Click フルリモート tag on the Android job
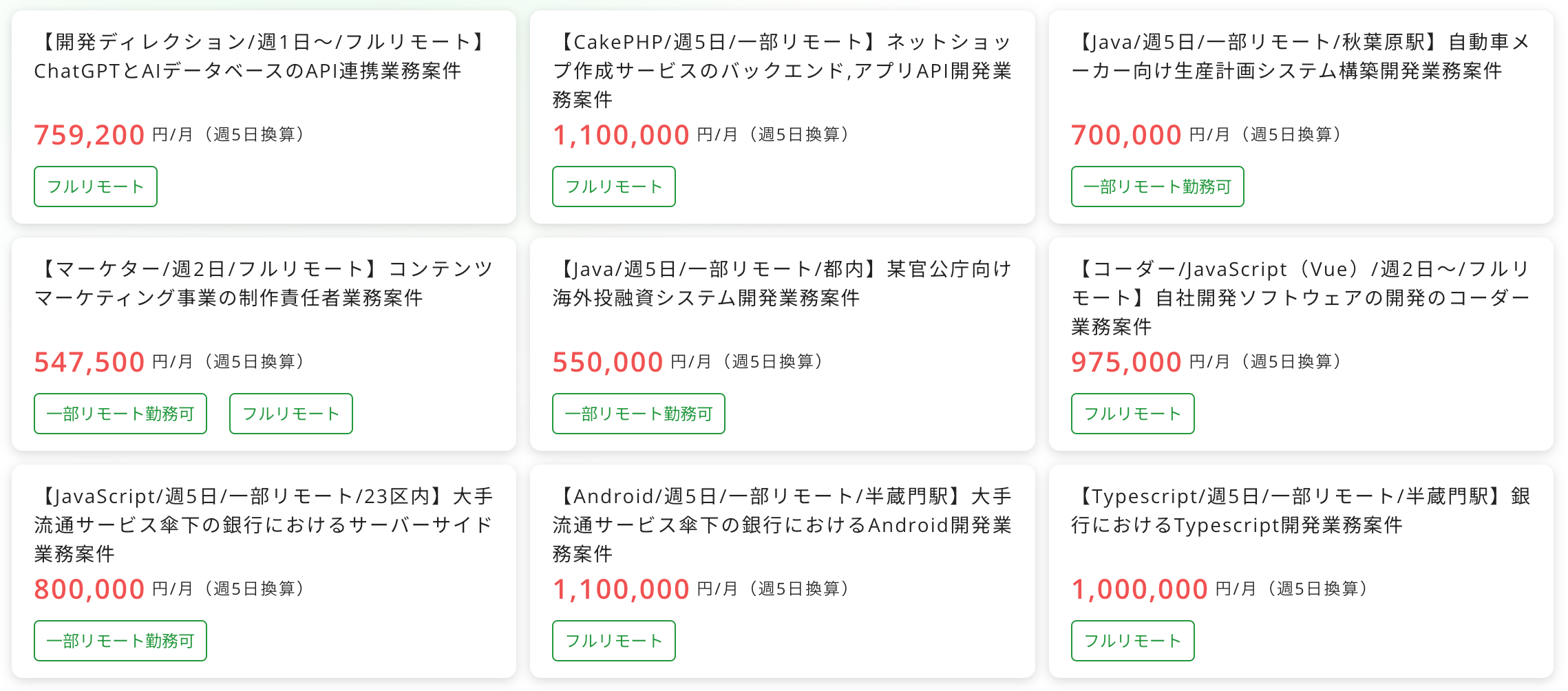 614,641
